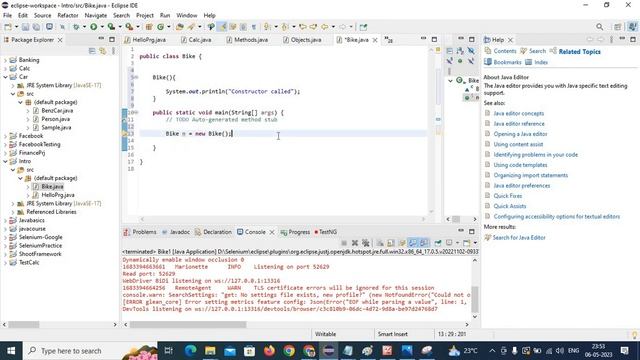Open the Problems tab
This screenshot has height=360, width=640.
(140, 232)
